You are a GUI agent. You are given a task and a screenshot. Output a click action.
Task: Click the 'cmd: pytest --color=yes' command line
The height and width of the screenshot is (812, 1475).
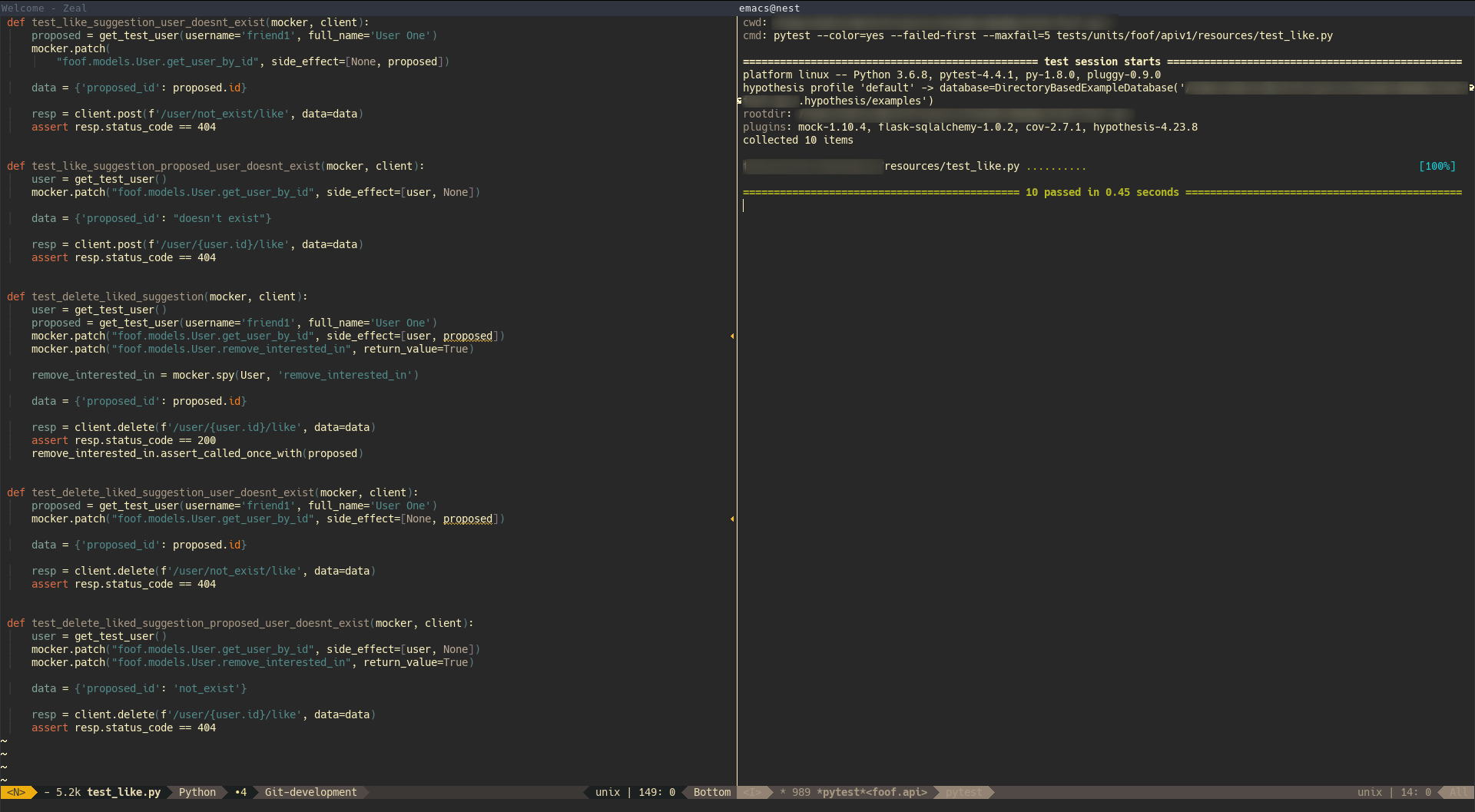[1038, 35]
